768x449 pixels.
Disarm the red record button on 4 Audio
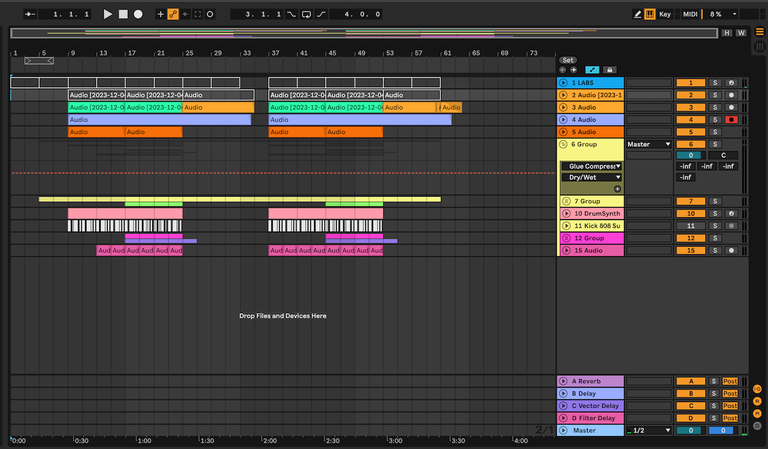click(x=731, y=119)
